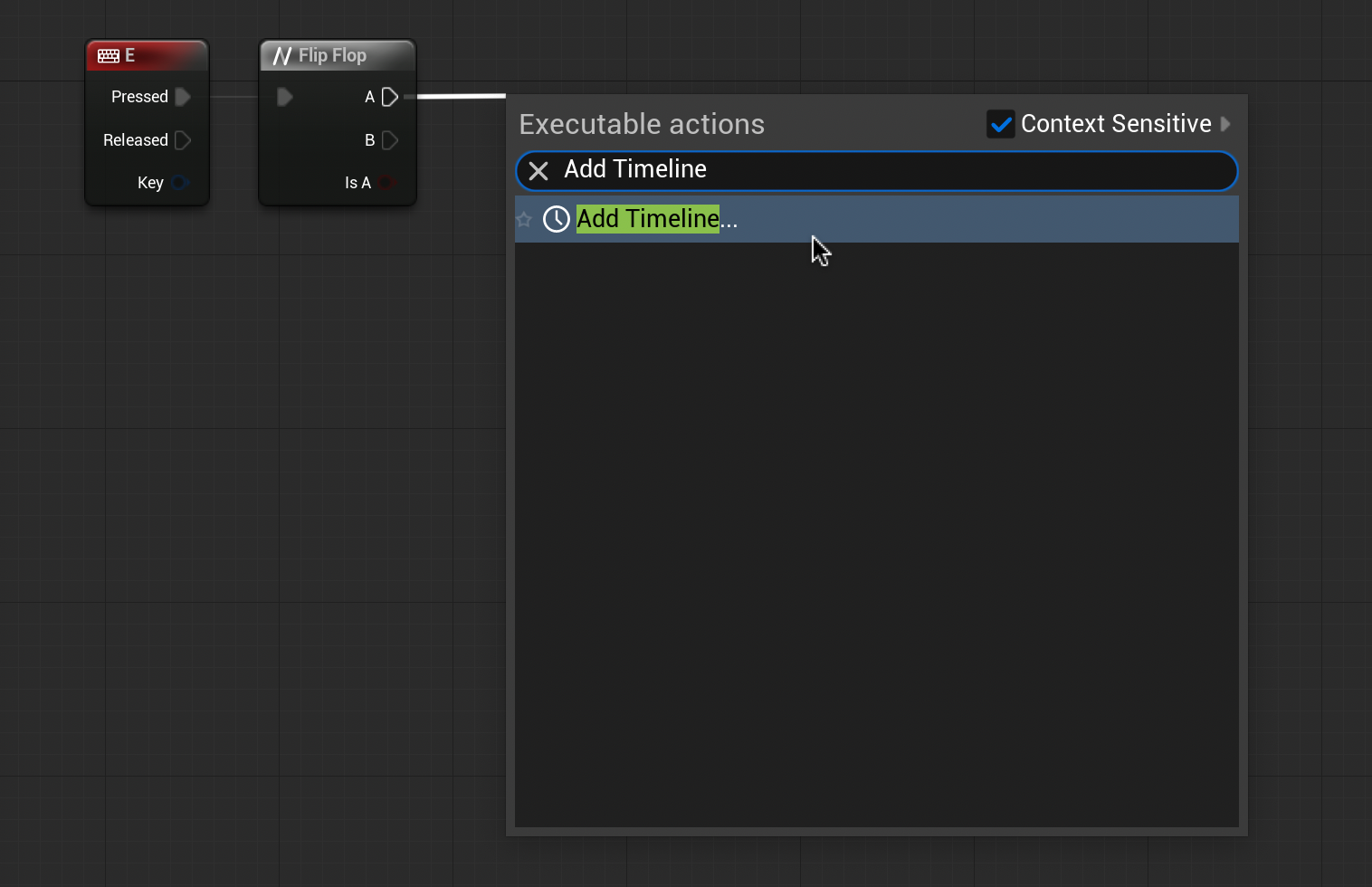Click the empty area of the results list
The height and width of the screenshot is (887, 1372).
tap(876, 534)
